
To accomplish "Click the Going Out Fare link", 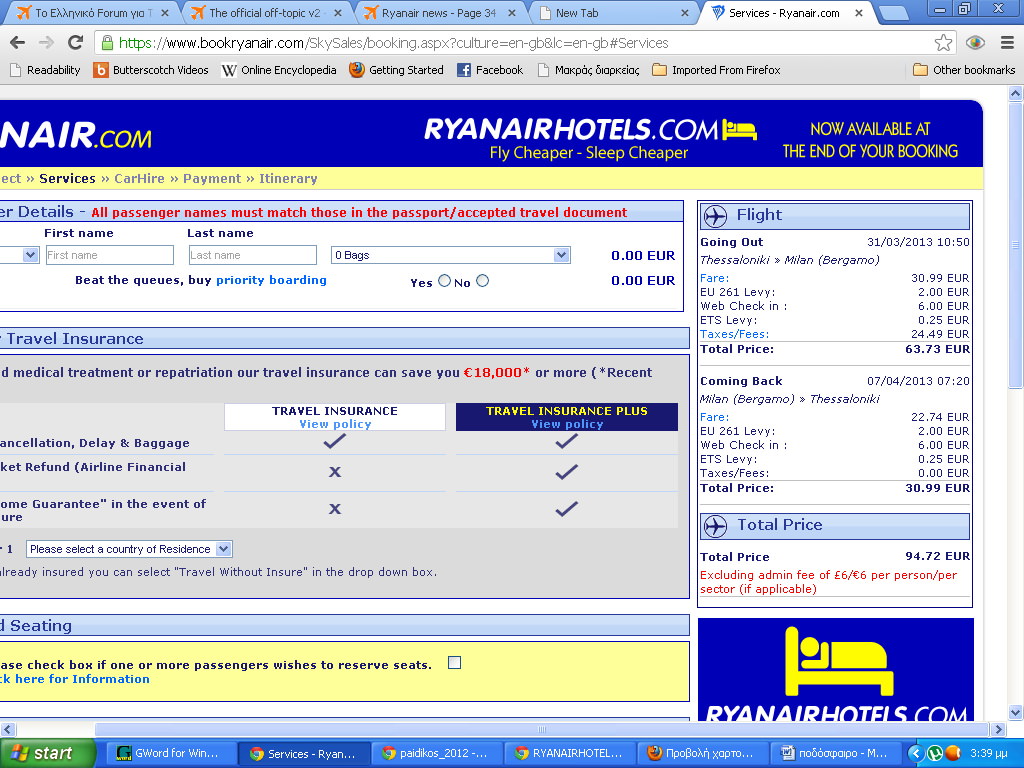I will [714, 278].
